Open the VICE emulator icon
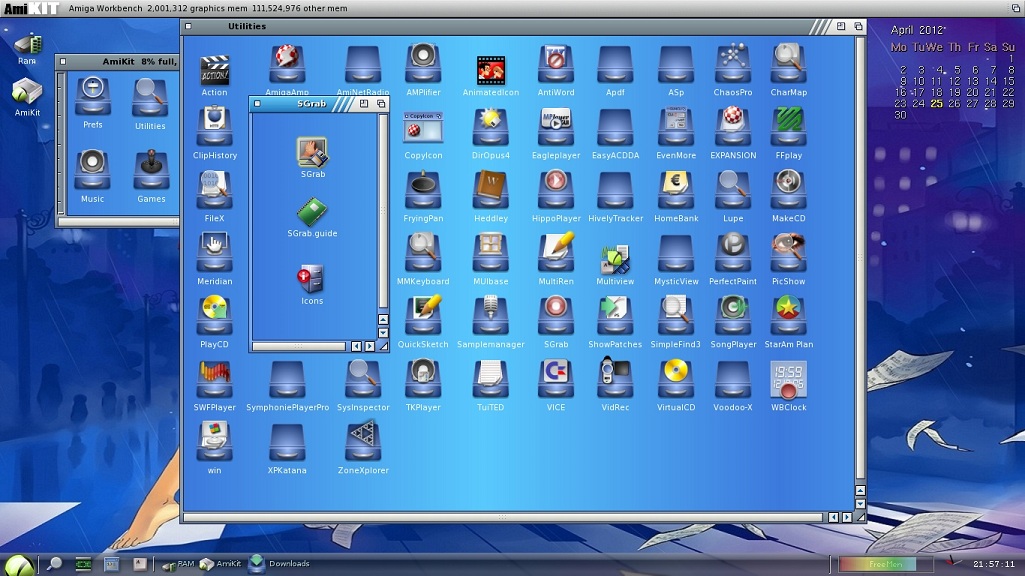The height and width of the screenshot is (576, 1025). pyautogui.click(x=556, y=379)
